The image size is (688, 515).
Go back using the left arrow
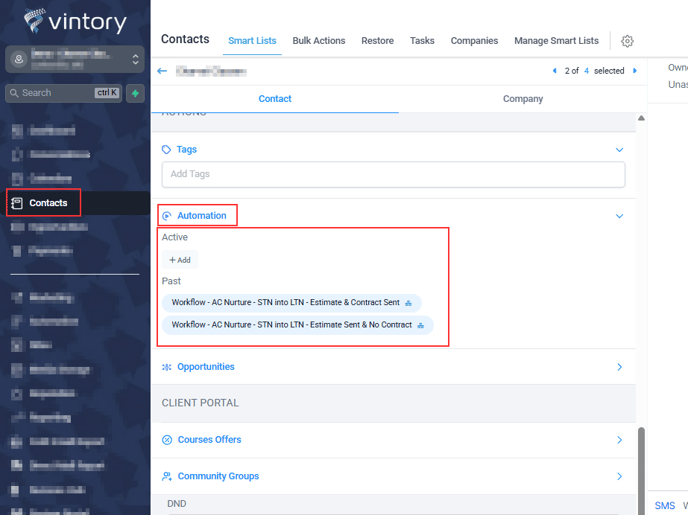point(162,71)
